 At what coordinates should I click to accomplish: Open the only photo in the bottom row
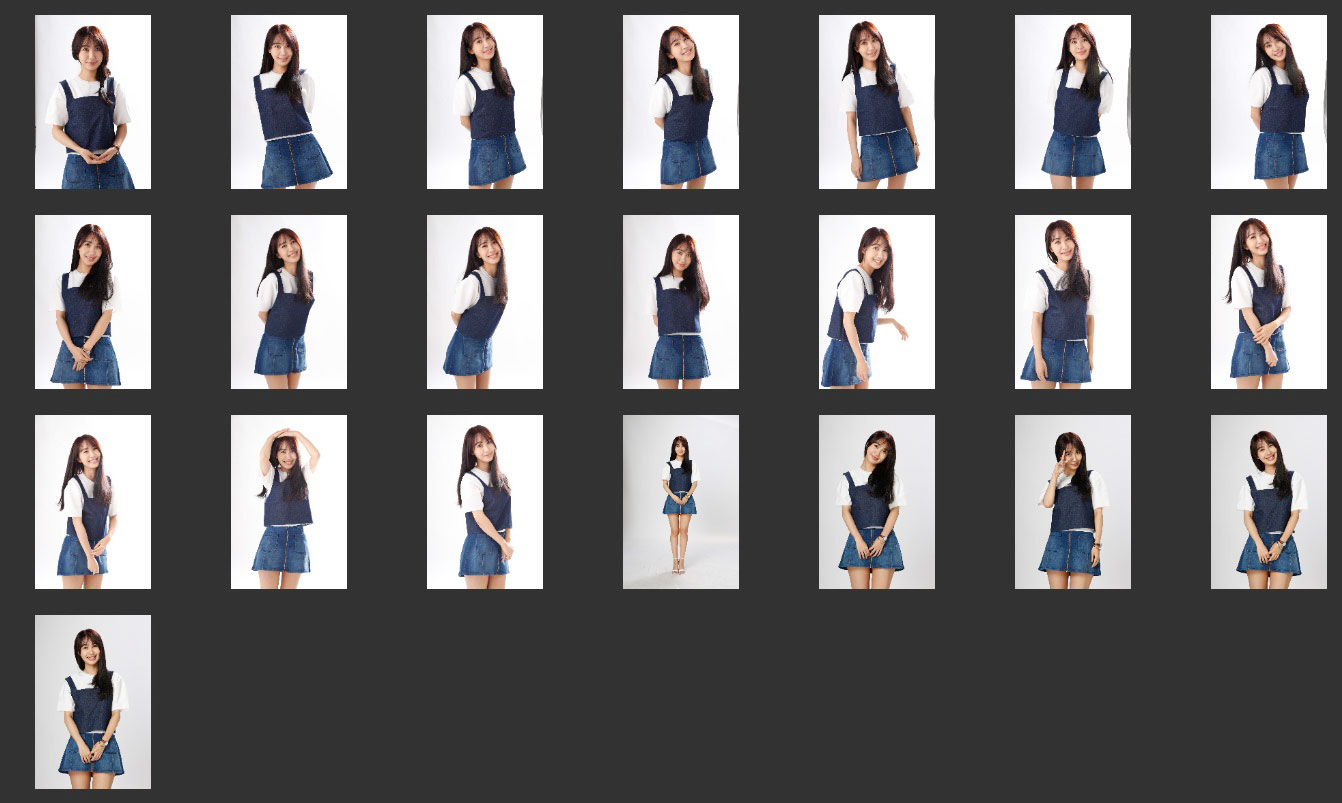[x=93, y=702]
